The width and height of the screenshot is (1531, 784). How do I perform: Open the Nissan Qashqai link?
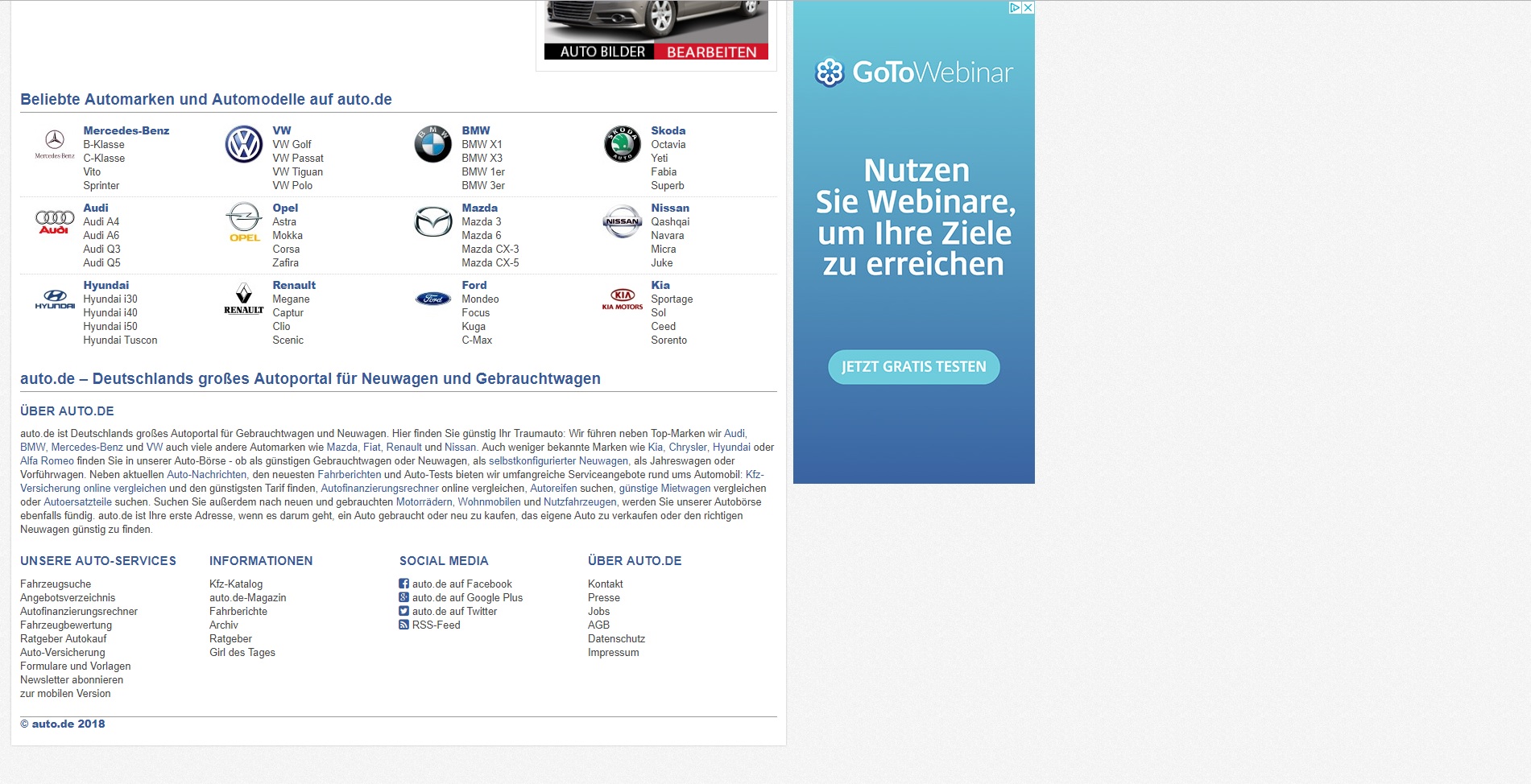click(670, 221)
